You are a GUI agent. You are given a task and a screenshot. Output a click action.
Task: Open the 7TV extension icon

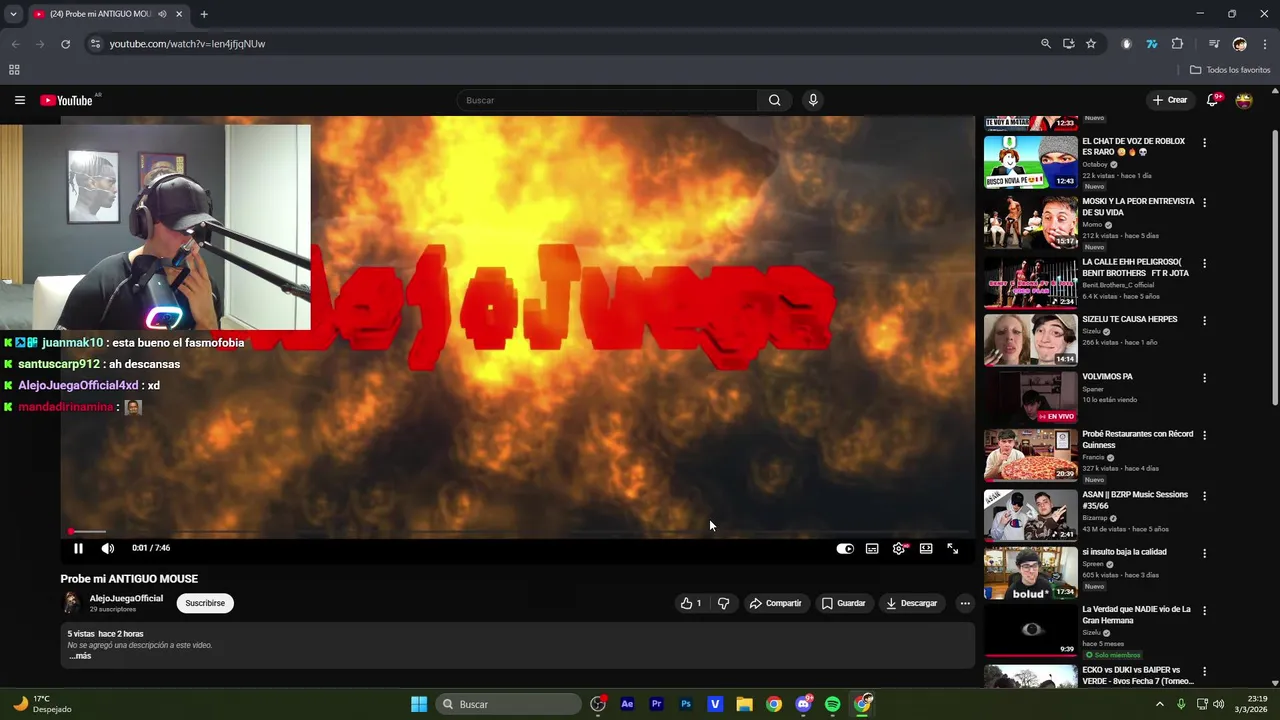pyautogui.click(x=1152, y=44)
